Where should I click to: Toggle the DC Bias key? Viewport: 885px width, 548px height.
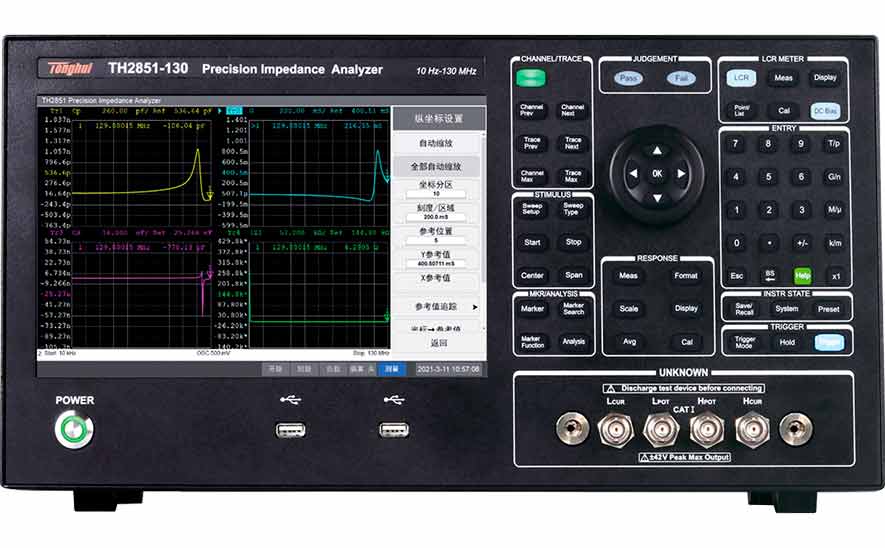click(x=825, y=111)
